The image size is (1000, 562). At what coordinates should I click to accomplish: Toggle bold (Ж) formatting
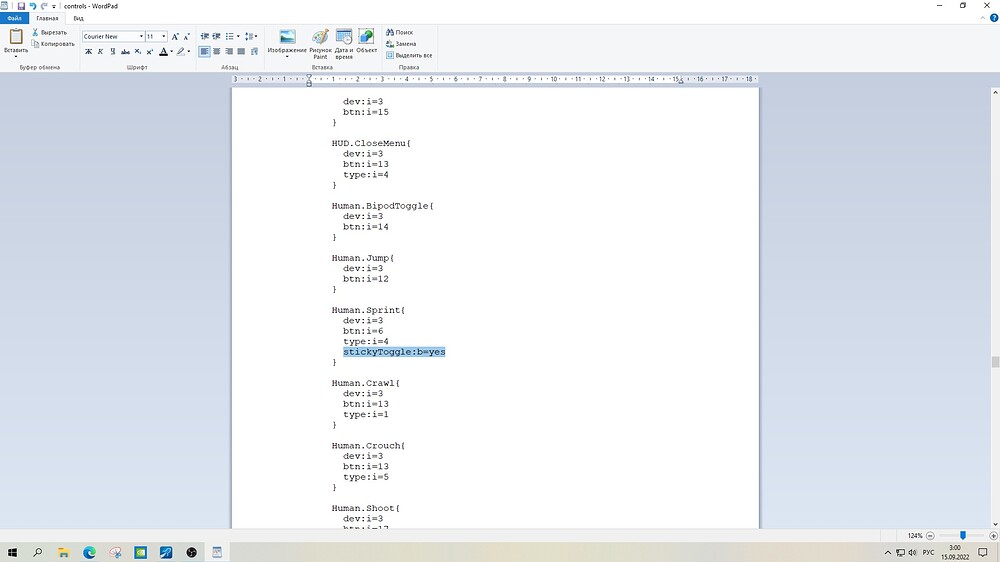click(x=88, y=51)
